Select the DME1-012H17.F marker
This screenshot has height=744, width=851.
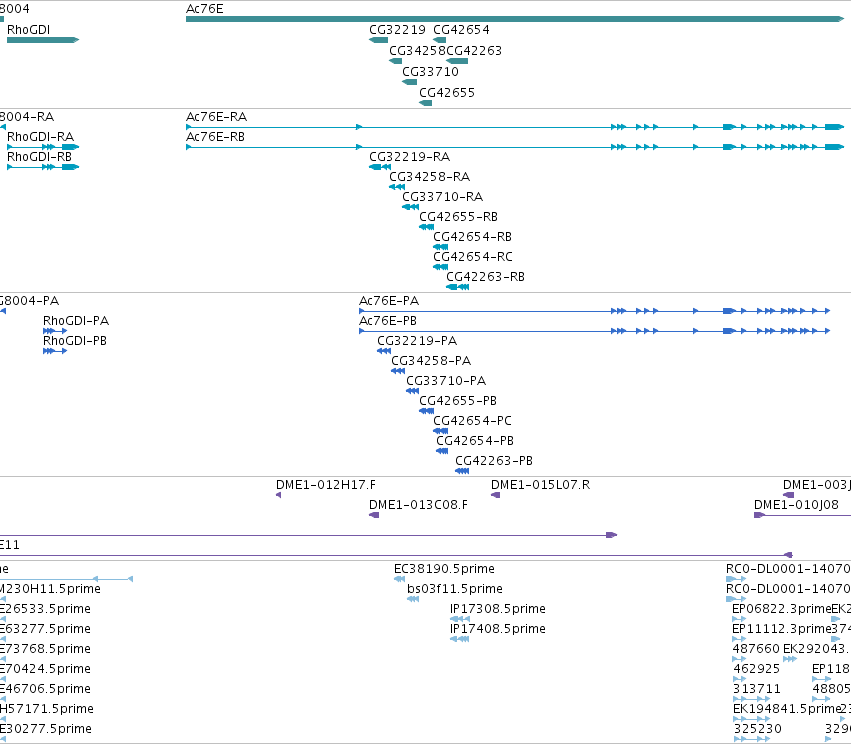click(278, 495)
